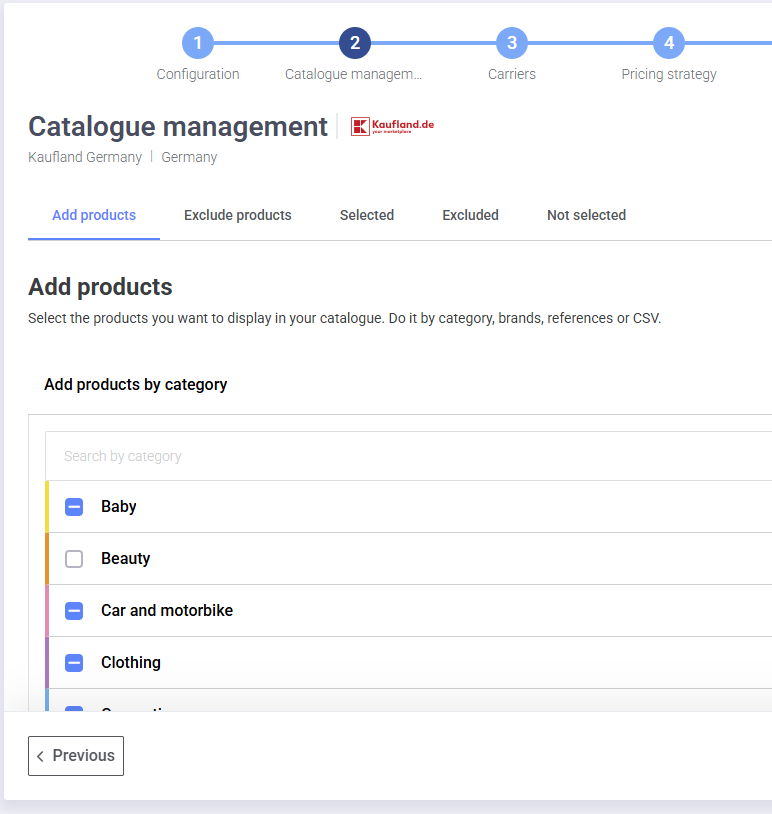This screenshot has width=772, height=814.
Task: Click step 2 Catalogue management circle
Action: [x=354, y=43]
